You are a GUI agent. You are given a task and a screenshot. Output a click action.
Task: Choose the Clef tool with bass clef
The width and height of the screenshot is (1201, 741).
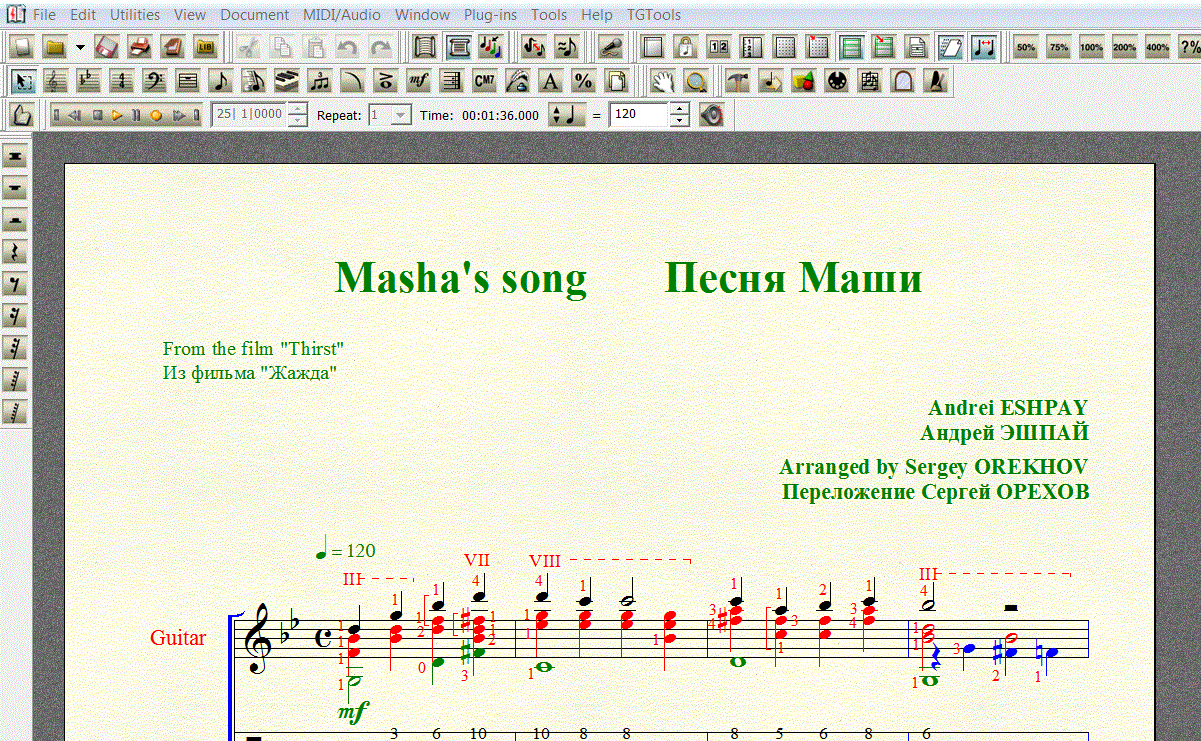[154, 81]
